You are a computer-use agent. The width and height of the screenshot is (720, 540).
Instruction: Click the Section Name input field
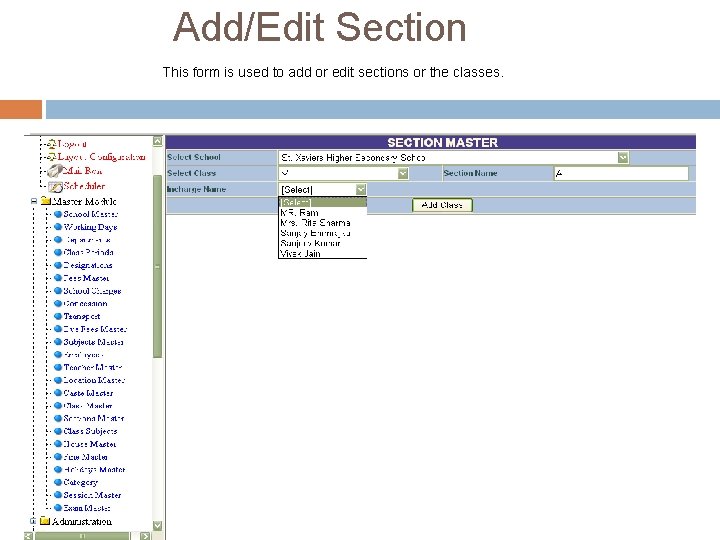point(621,173)
